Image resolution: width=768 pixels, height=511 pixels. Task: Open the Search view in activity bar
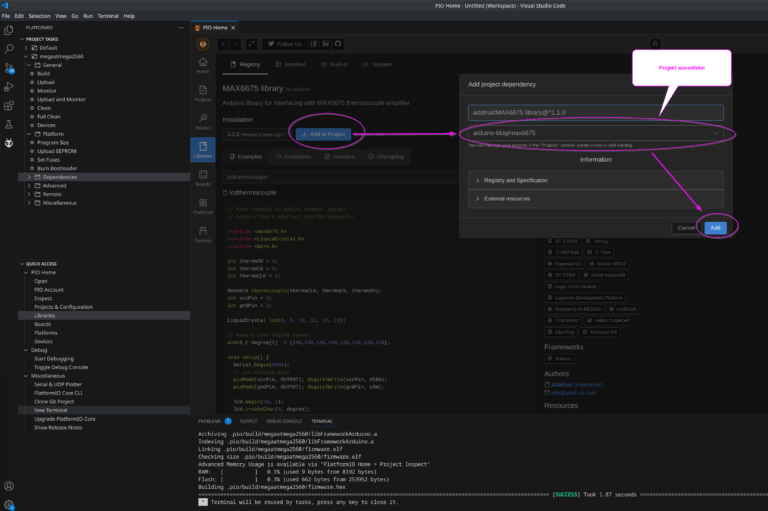(x=9, y=49)
